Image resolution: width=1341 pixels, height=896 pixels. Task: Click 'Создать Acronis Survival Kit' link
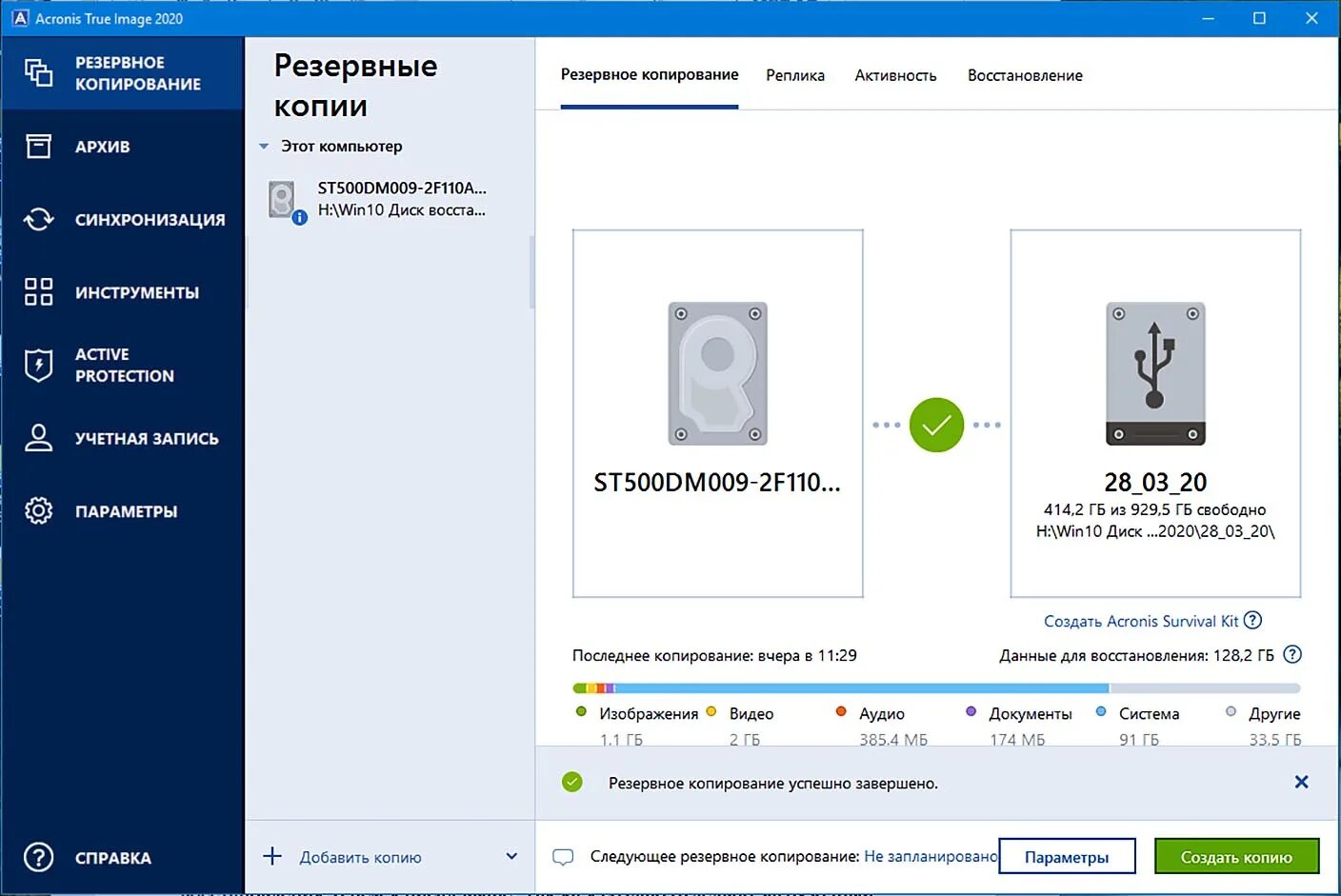coord(1141,621)
